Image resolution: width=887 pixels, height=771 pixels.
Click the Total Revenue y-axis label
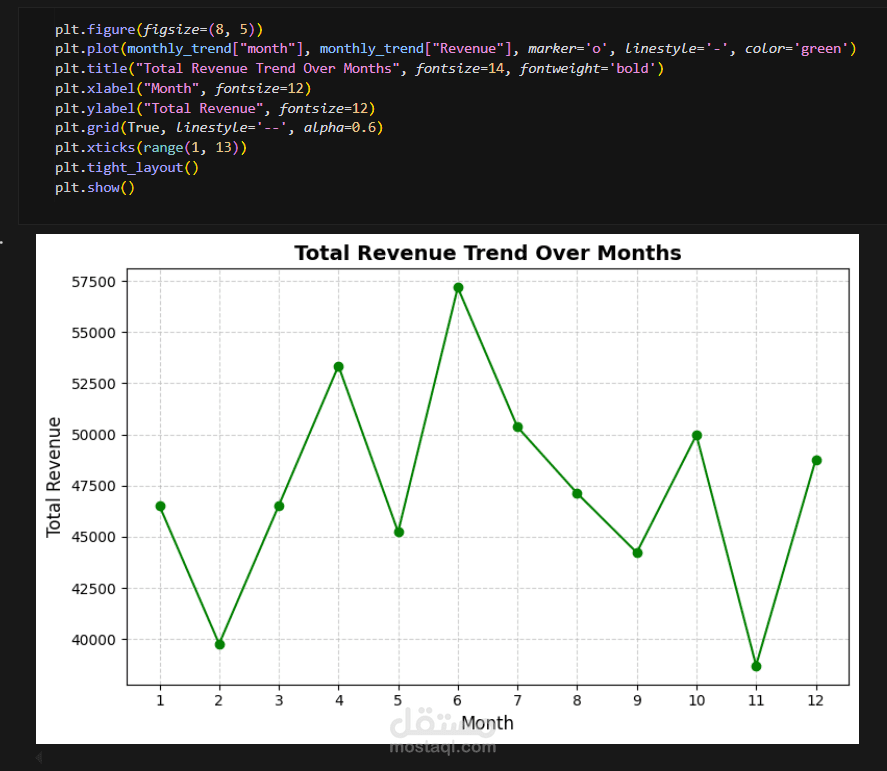(x=54, y=477)
